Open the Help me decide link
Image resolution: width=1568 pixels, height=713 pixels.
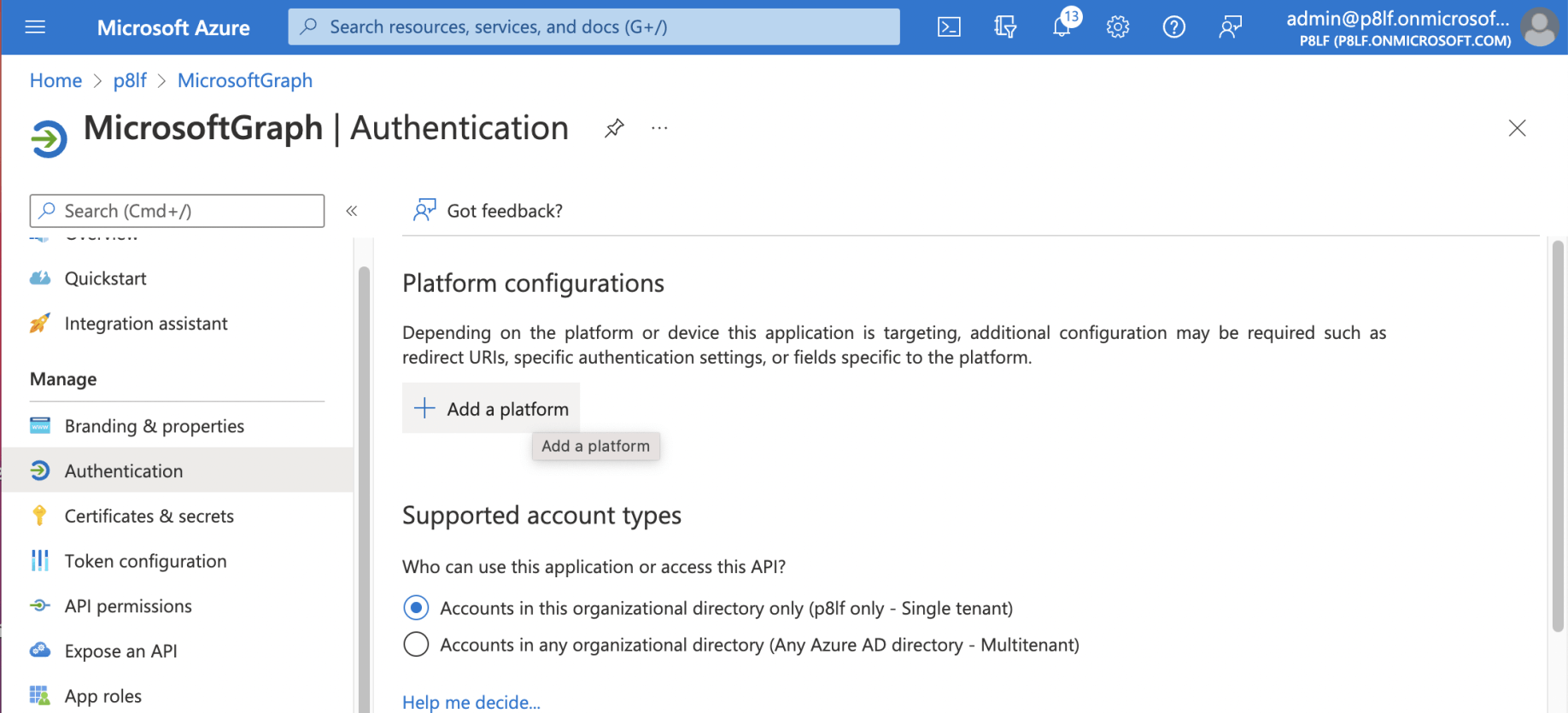471,702
